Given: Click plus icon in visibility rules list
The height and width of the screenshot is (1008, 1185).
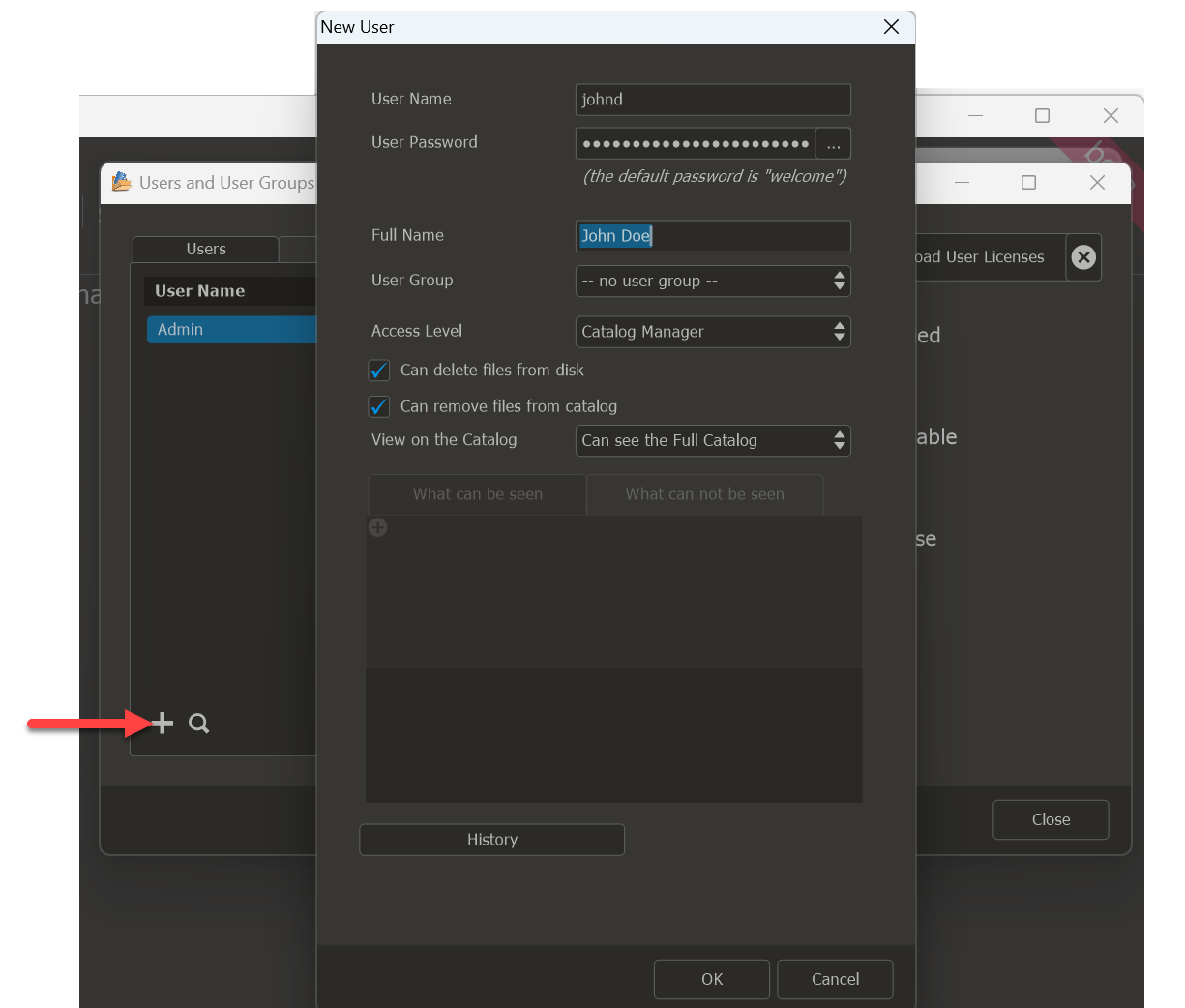Looking at the screenshot, I should (378, 527).
